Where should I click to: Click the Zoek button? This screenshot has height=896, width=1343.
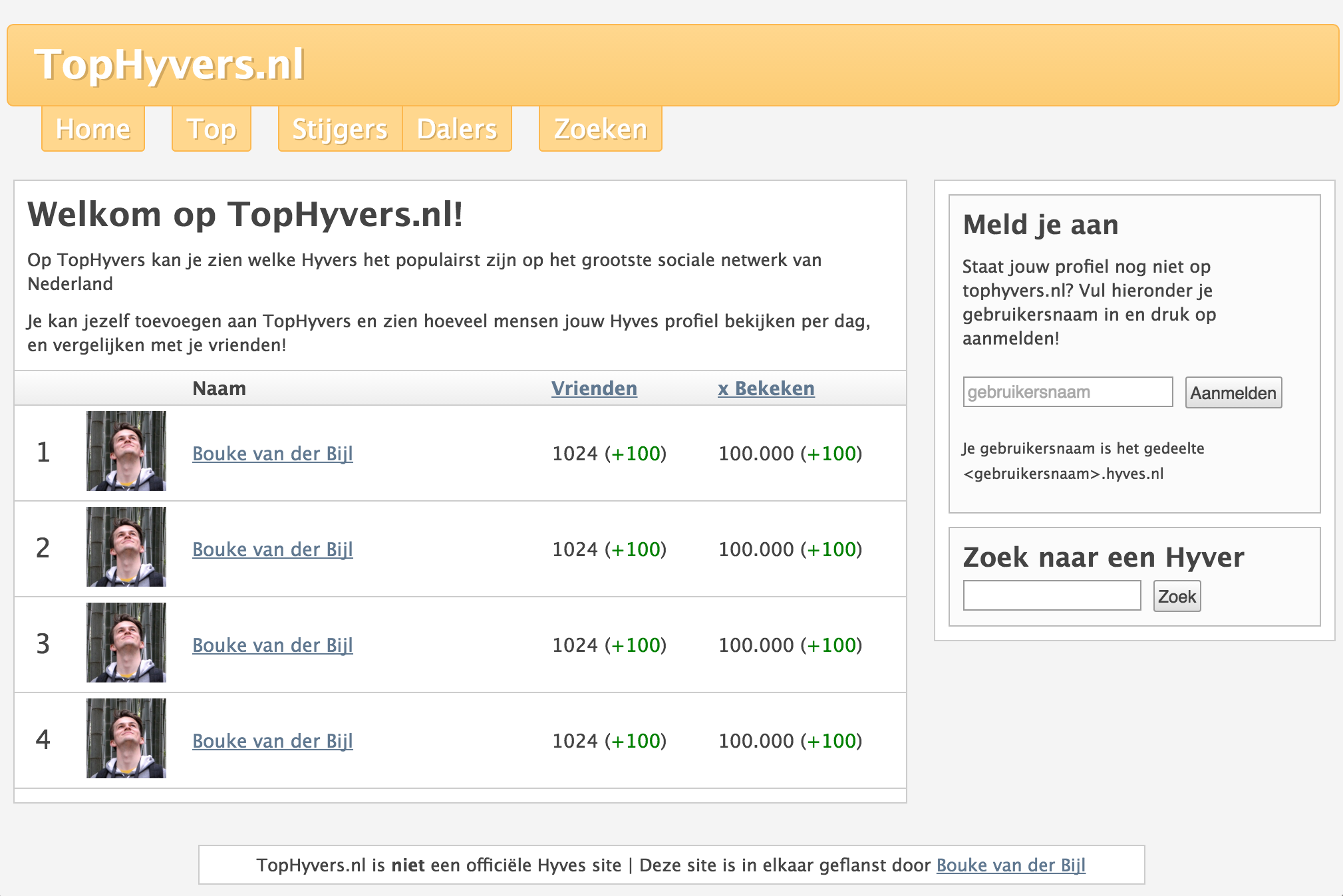1177,596
